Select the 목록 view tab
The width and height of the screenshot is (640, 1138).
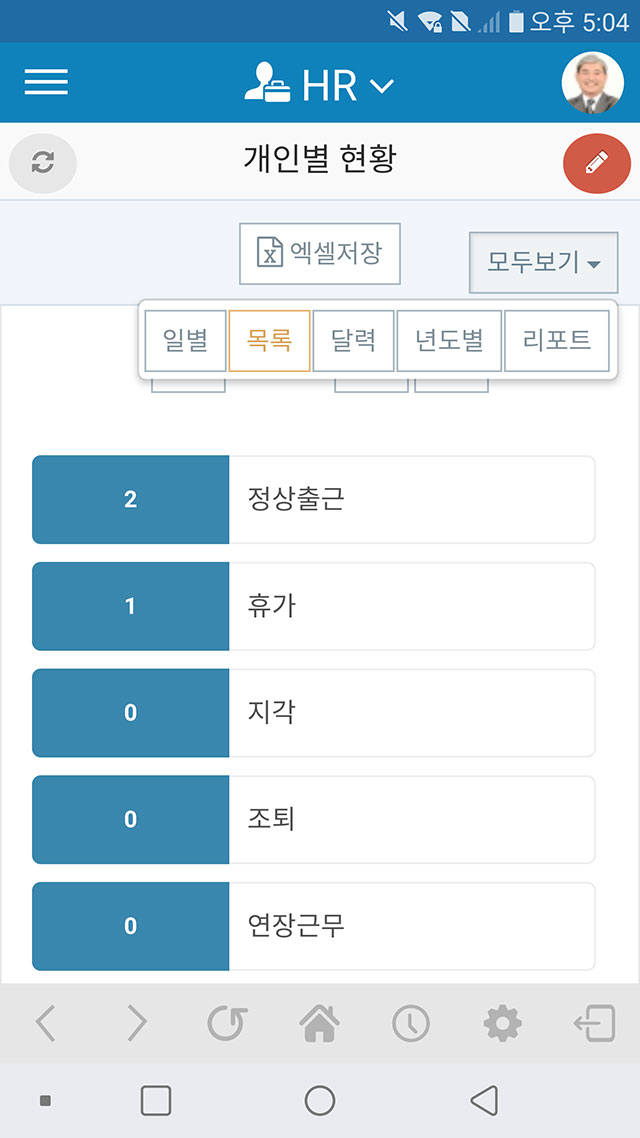click(x=269, y=340)
